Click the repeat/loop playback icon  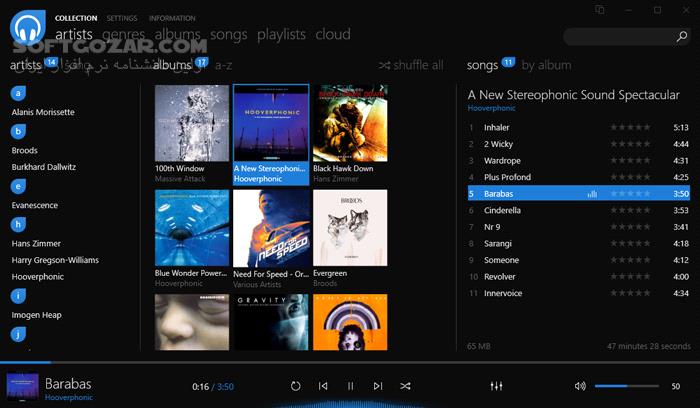click(296, 386)
